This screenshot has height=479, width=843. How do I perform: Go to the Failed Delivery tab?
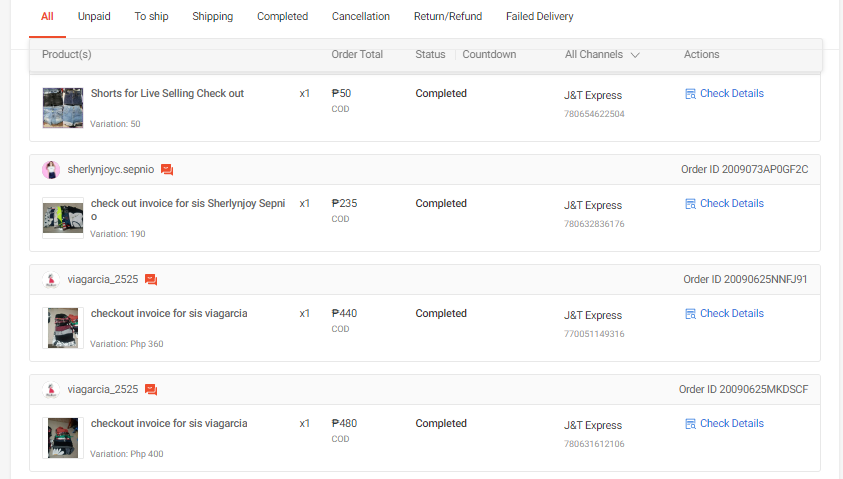(x=539, y=17)
